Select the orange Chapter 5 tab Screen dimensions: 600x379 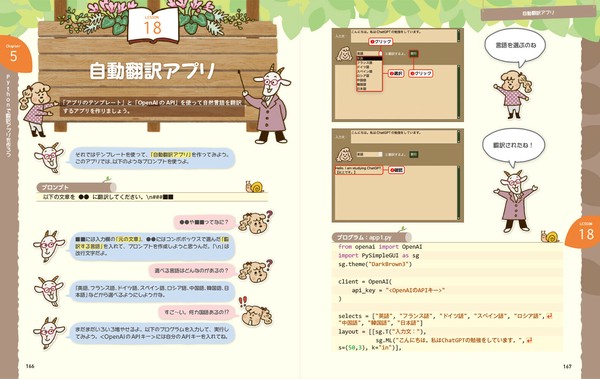[14, 54]
